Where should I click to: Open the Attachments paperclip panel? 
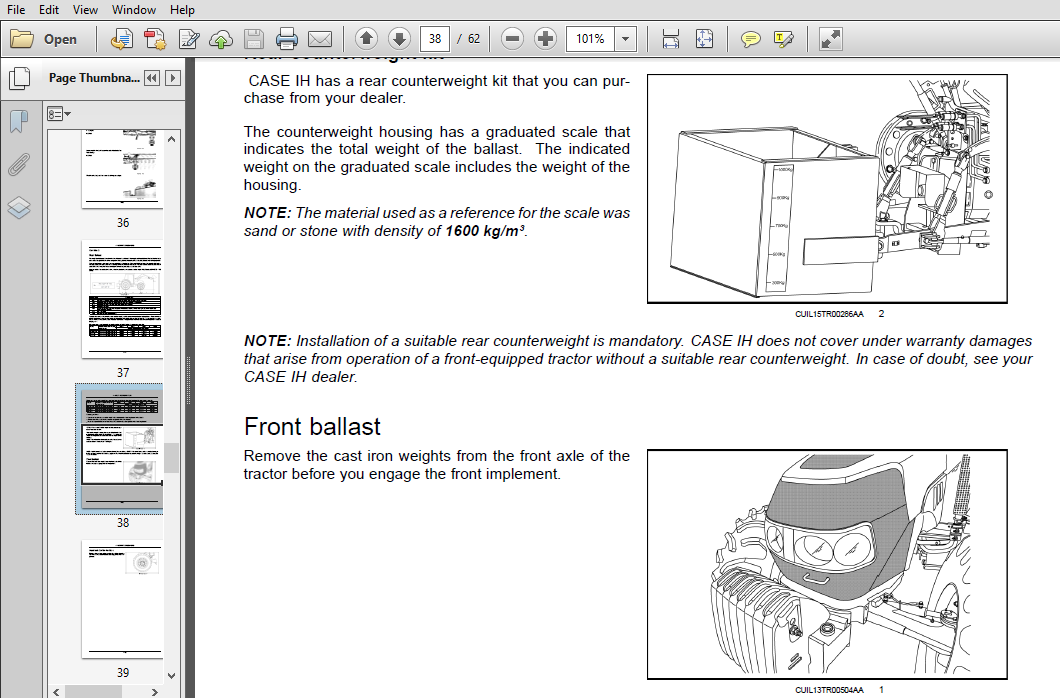click(19, 164)
